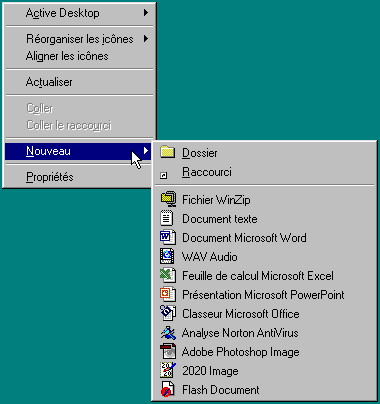
Task: Expand the Active Desktop submenu arrow
Action: point(146,13)
